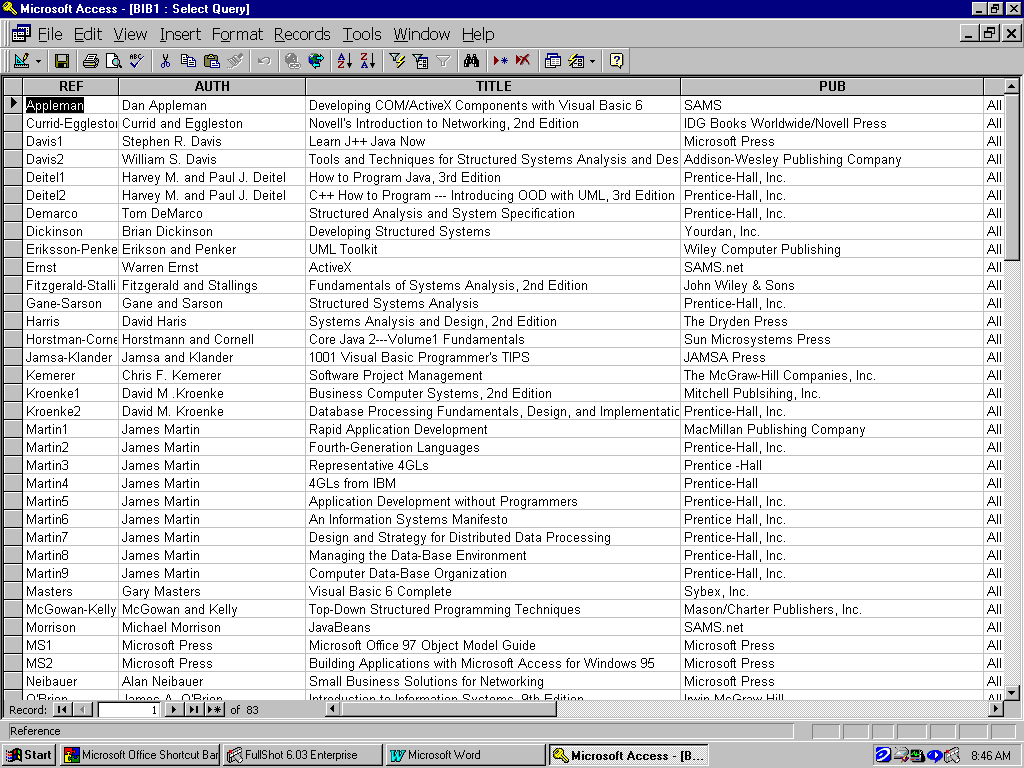Open the Tools menu
This screenshot has width=1024, height=768.
point(362,34)
